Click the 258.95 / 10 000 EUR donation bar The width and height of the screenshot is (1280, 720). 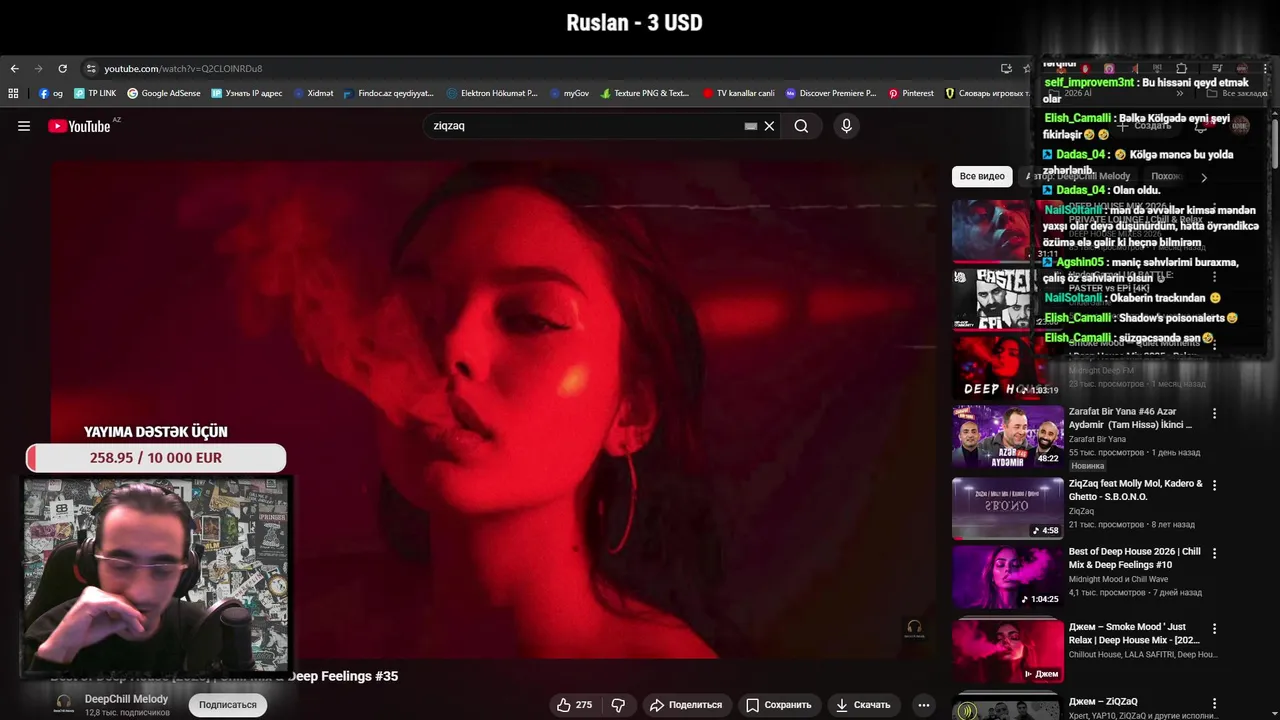(x=156, y=458)
